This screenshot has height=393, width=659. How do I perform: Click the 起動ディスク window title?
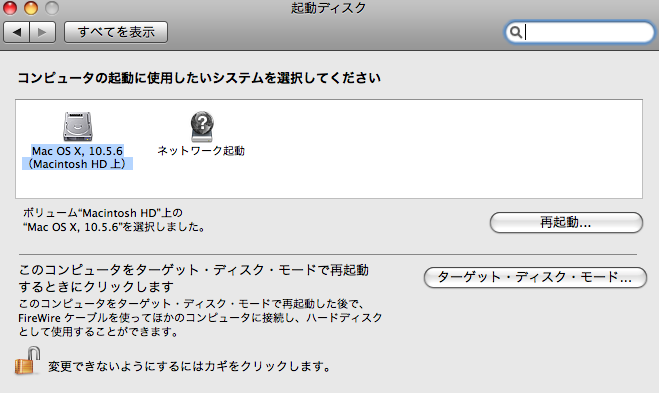coord(329,8)
